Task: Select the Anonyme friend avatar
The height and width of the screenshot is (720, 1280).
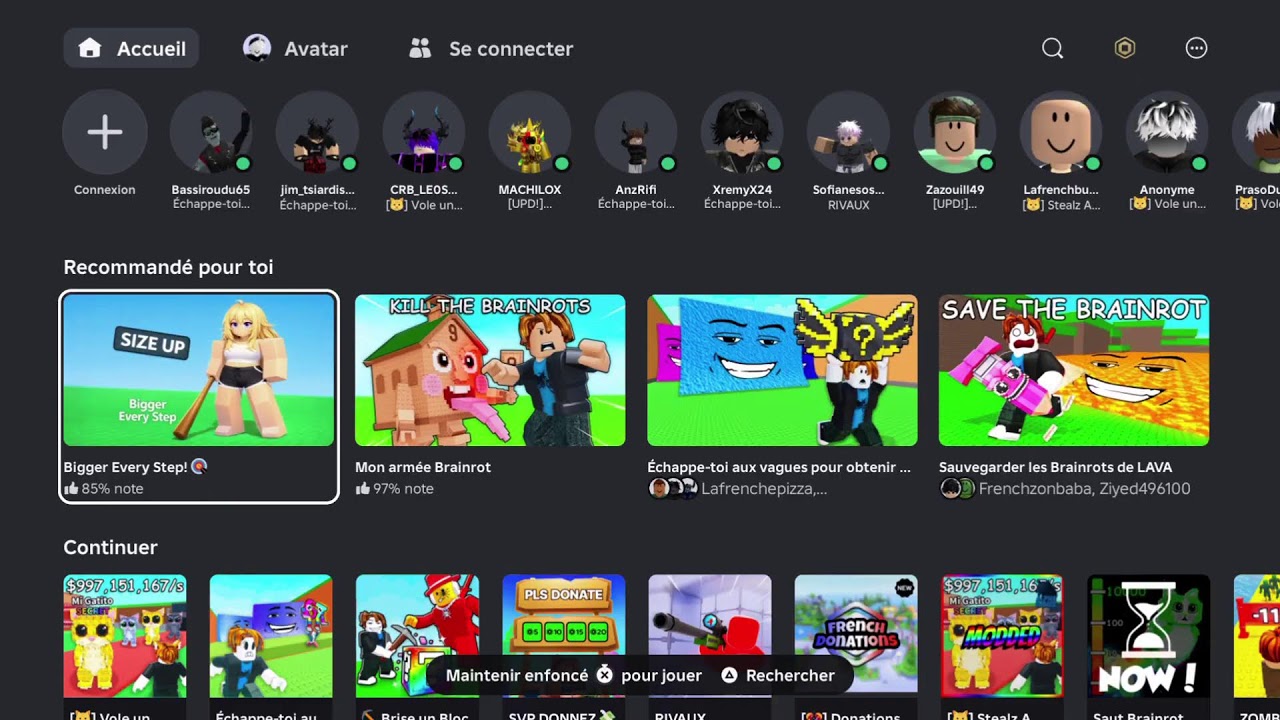Action: point(1167,132)
